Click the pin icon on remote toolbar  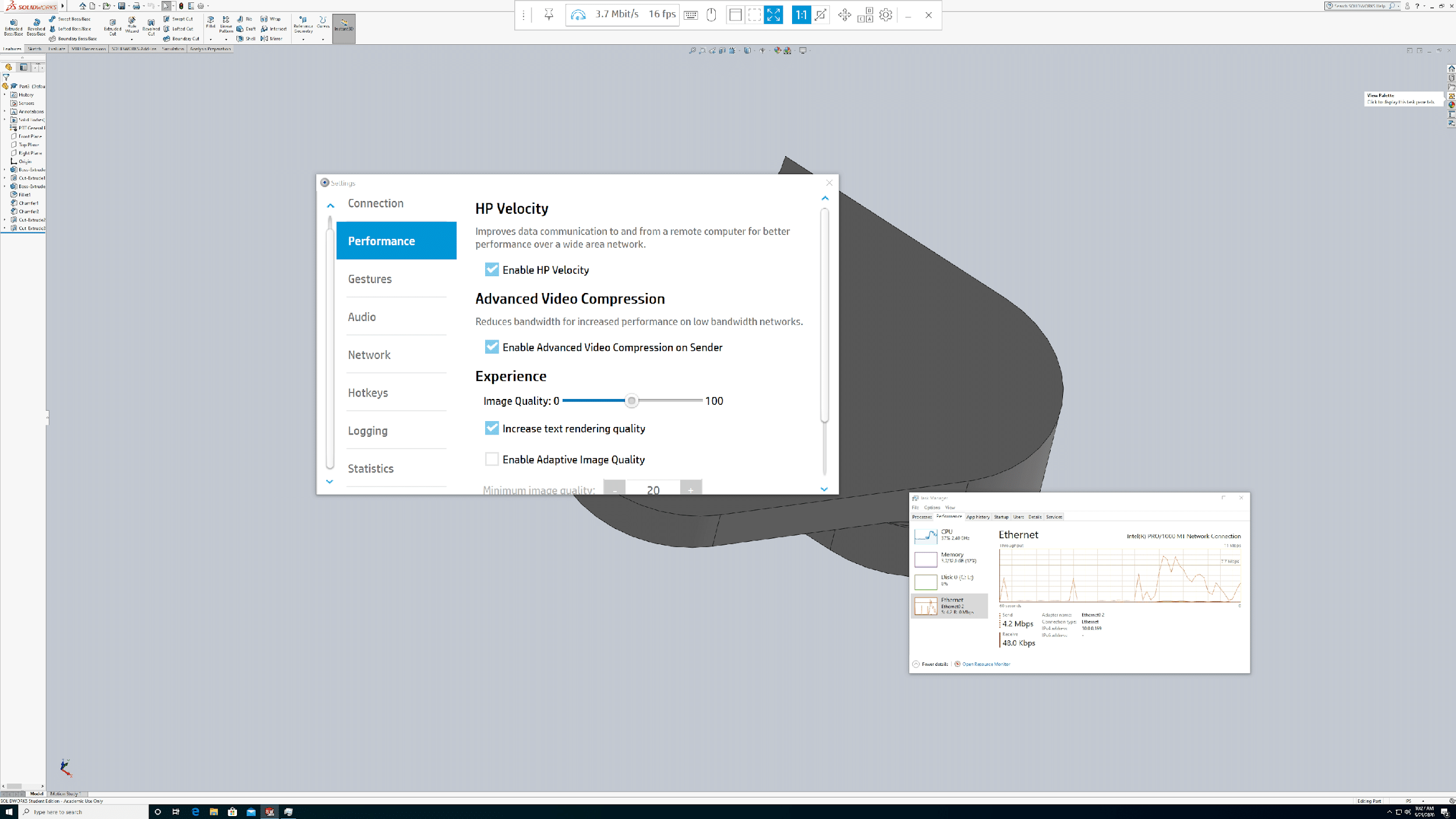tap(549, 15)
